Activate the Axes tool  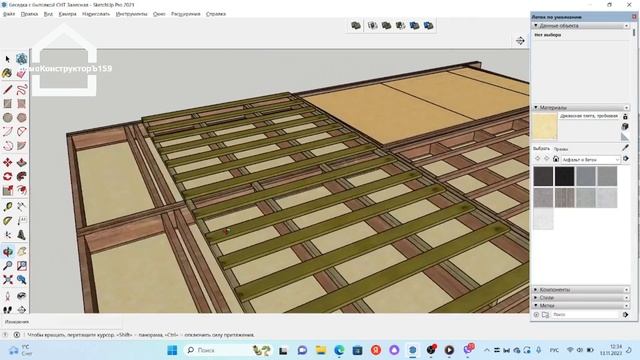[x=7, y=235]
